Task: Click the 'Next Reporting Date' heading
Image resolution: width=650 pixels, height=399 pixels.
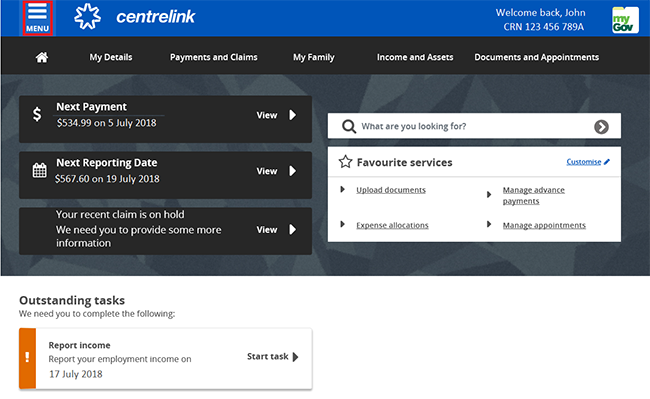Action: click(x=107, y=163)
